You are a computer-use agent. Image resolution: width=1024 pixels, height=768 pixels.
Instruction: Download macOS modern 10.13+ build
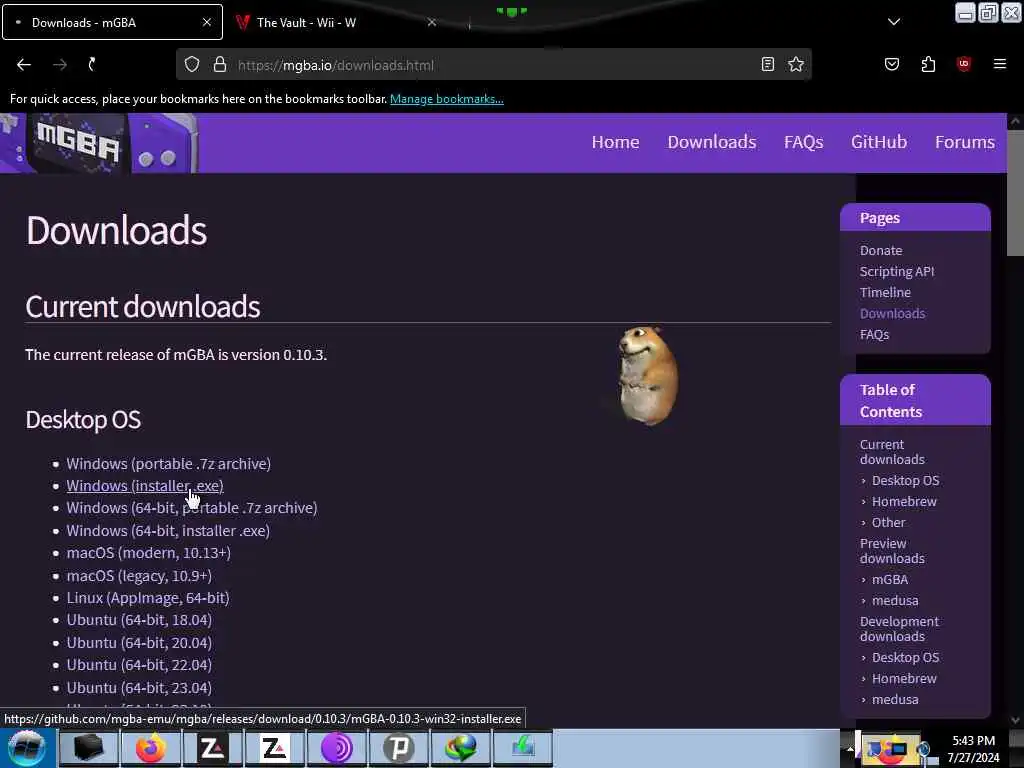pyautogui.click(x=148, y=553)
